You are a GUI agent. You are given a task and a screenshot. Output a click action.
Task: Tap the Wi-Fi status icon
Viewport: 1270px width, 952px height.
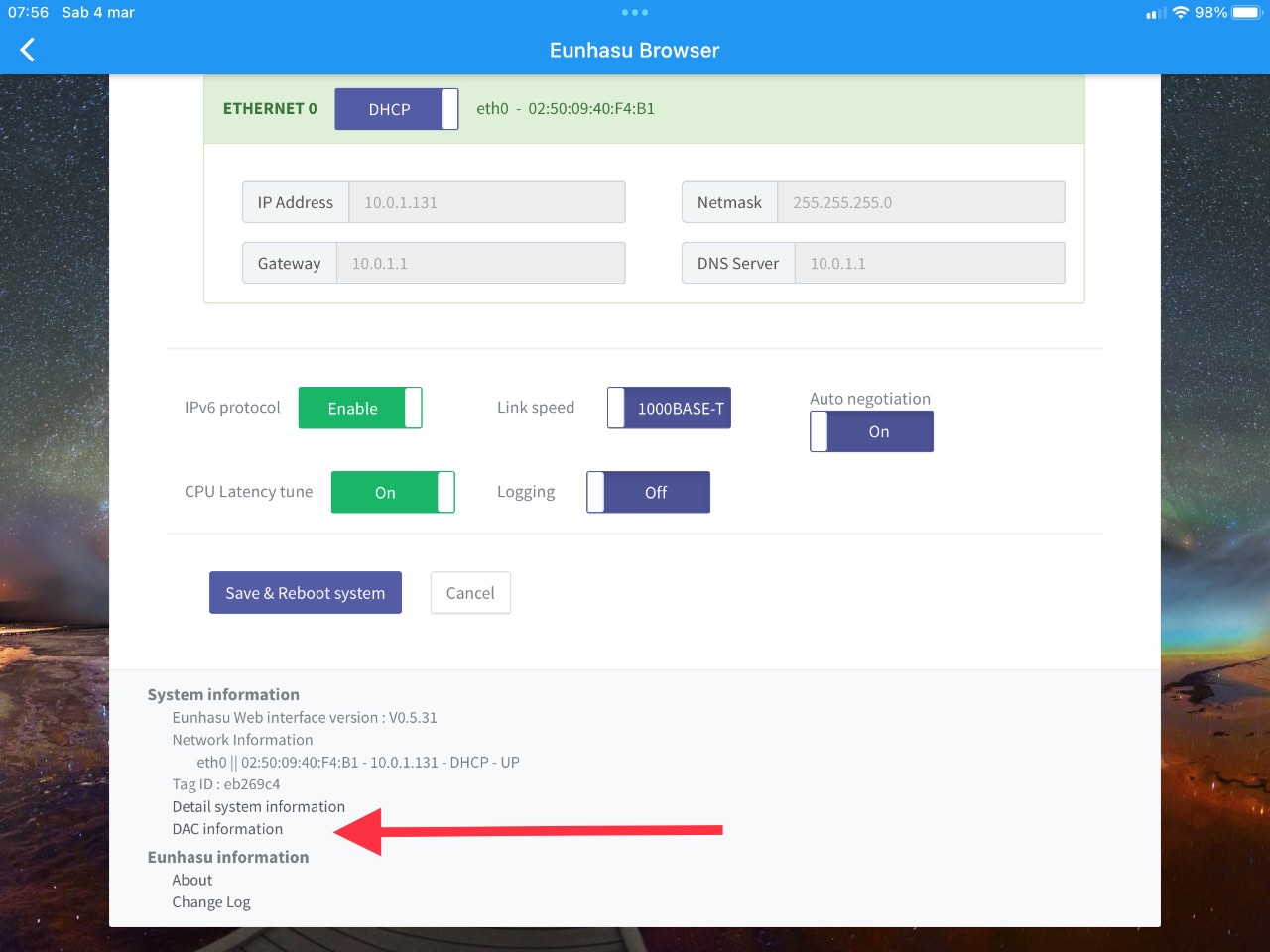pyautogui.click(x=1181, y=13)
